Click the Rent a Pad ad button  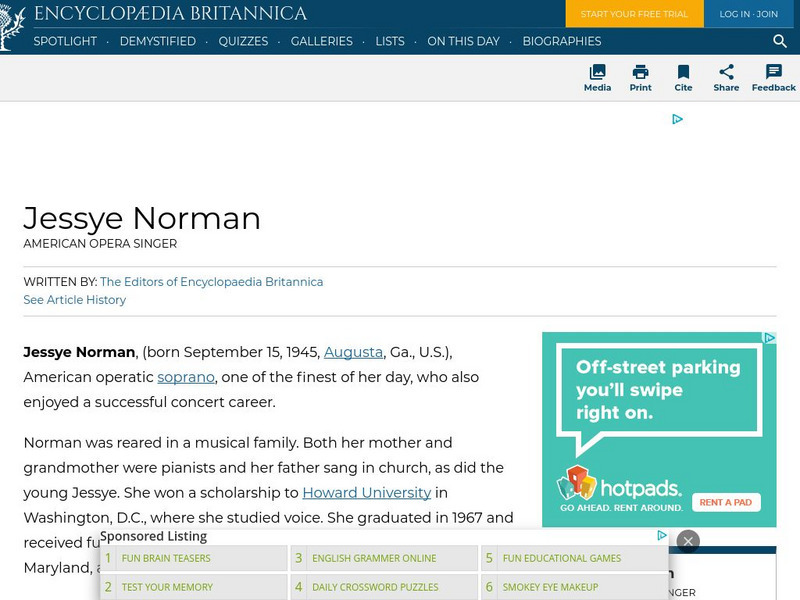(x=725, y=502)
